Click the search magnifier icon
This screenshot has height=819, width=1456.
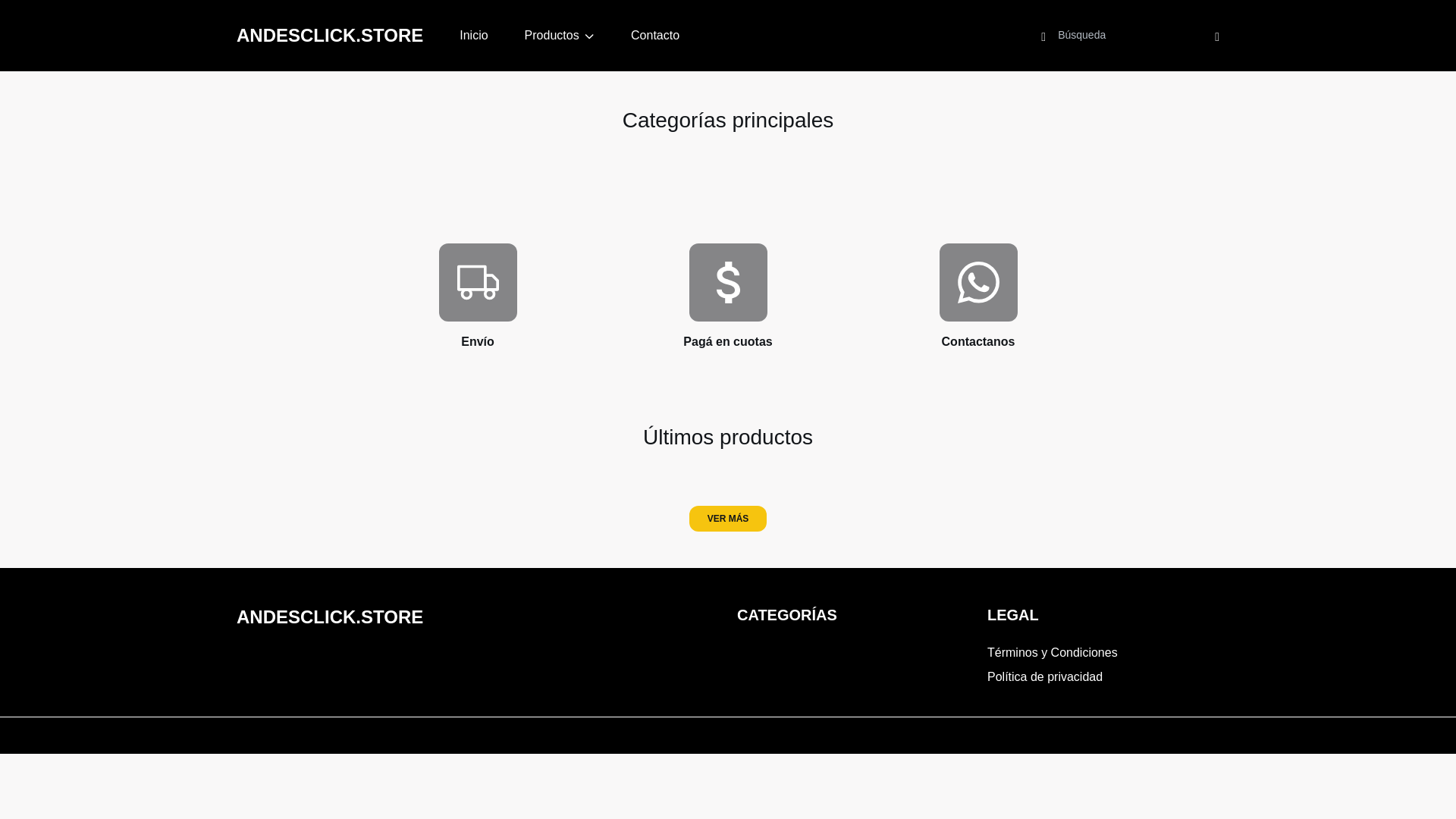[1043, 36]
